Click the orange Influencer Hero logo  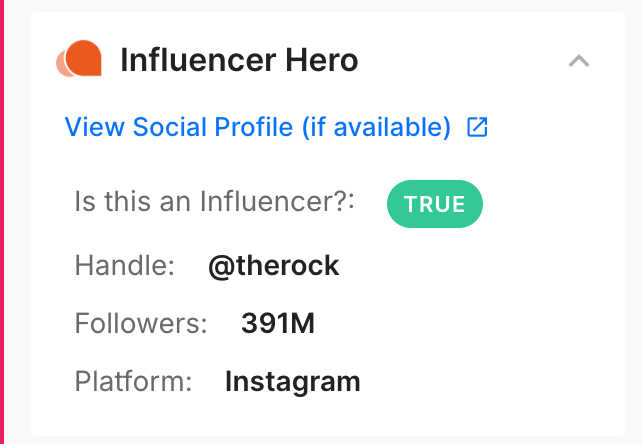(x=80, y=60)
